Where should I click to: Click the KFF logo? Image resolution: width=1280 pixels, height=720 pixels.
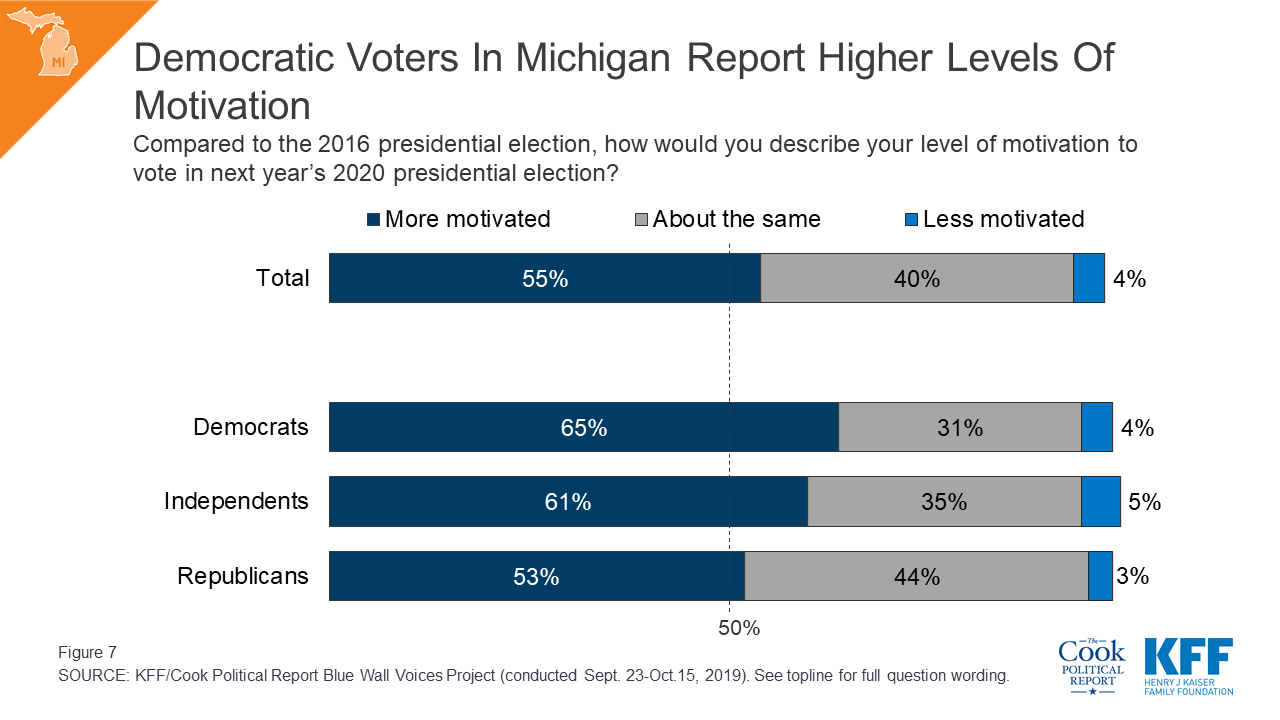pos(1188,666)
